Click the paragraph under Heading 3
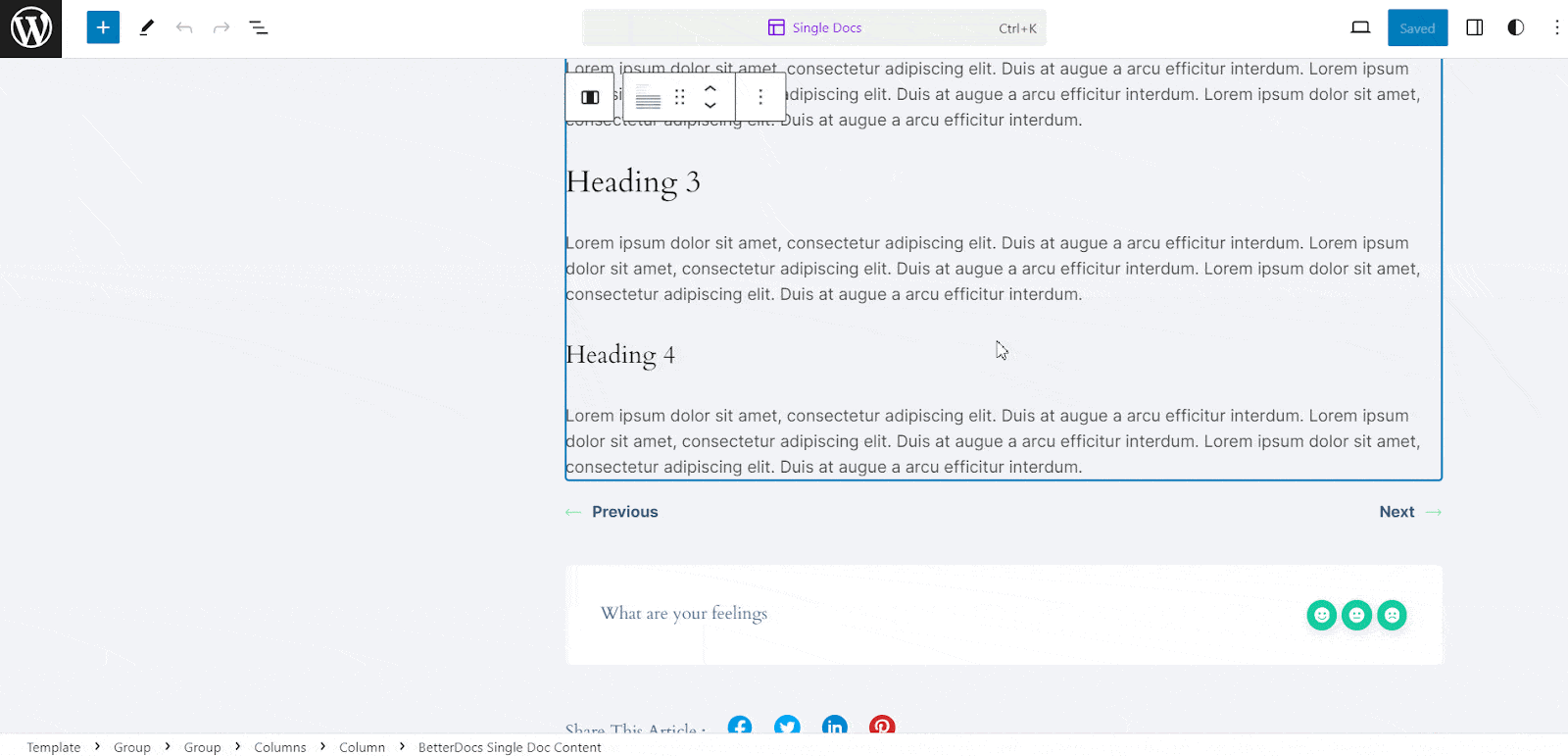Screen dimensions: 1568x756 pos(993,269)
